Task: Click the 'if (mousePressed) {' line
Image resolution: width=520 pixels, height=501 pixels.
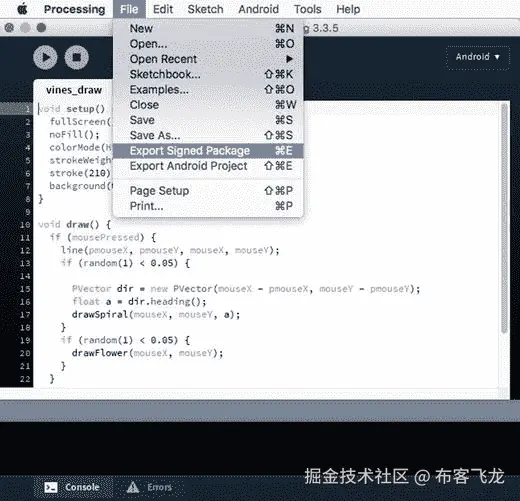Action: click(103, 237)
